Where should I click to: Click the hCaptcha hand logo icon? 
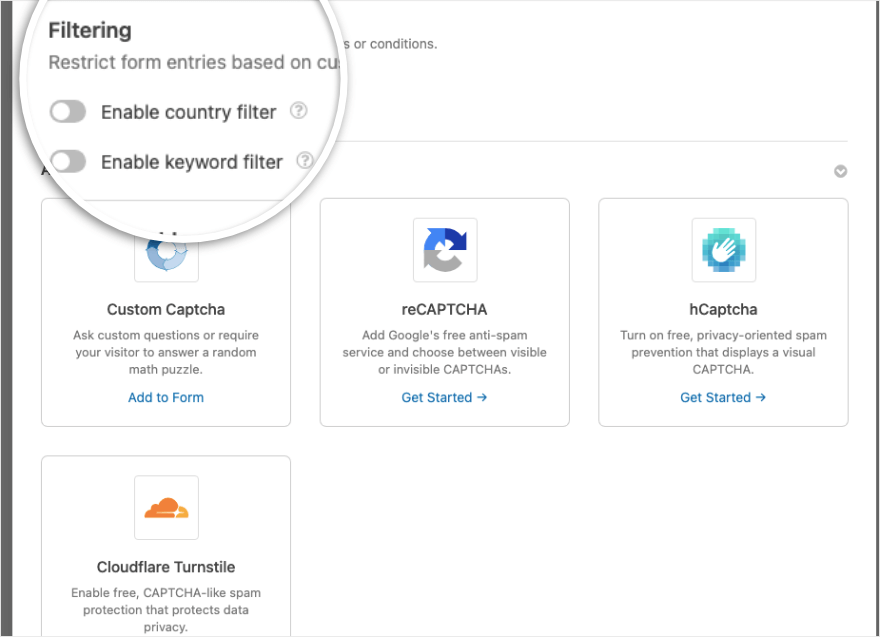click(723, 250)
